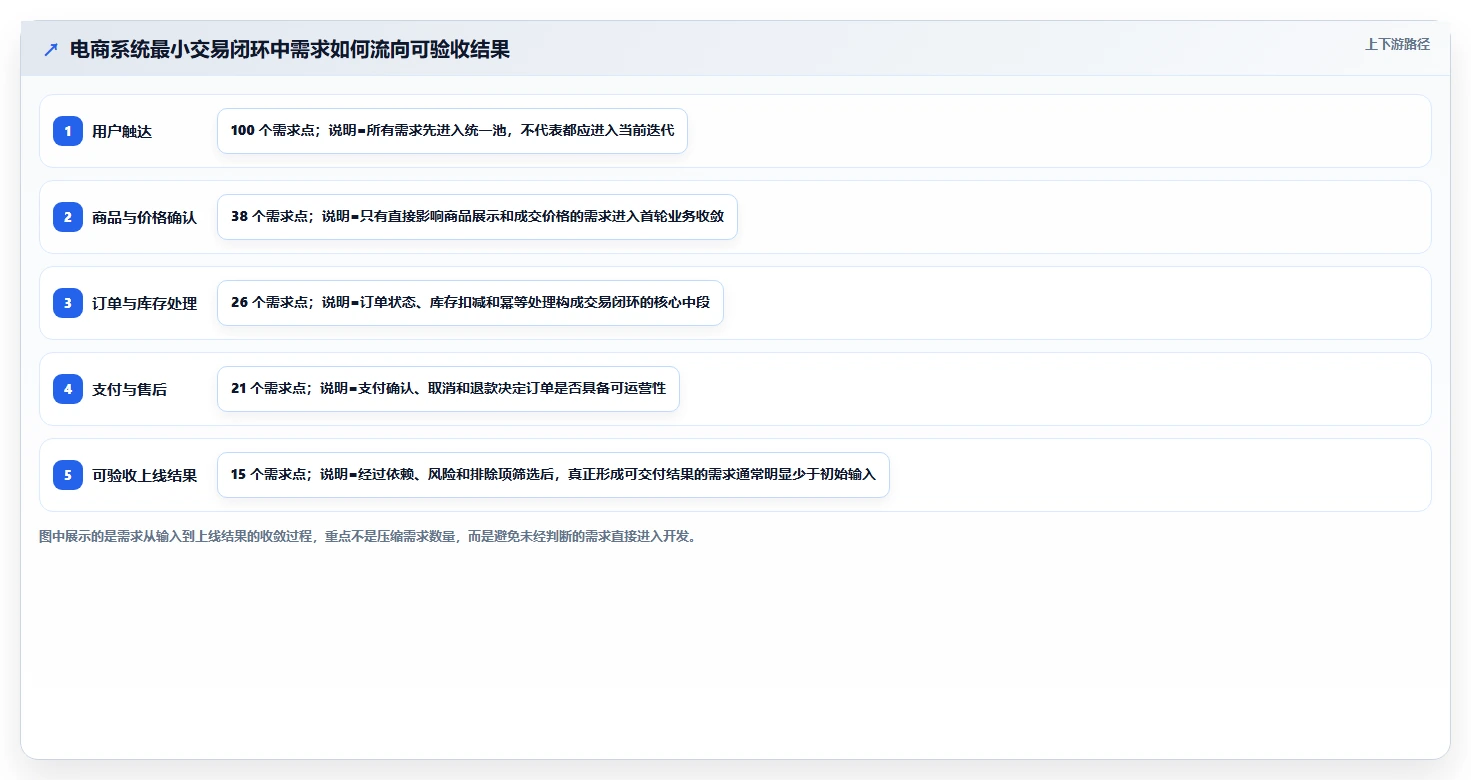Select the 用户触达 step label
The width and height of the screenshot is (1471, 780).
click(122, 131)
